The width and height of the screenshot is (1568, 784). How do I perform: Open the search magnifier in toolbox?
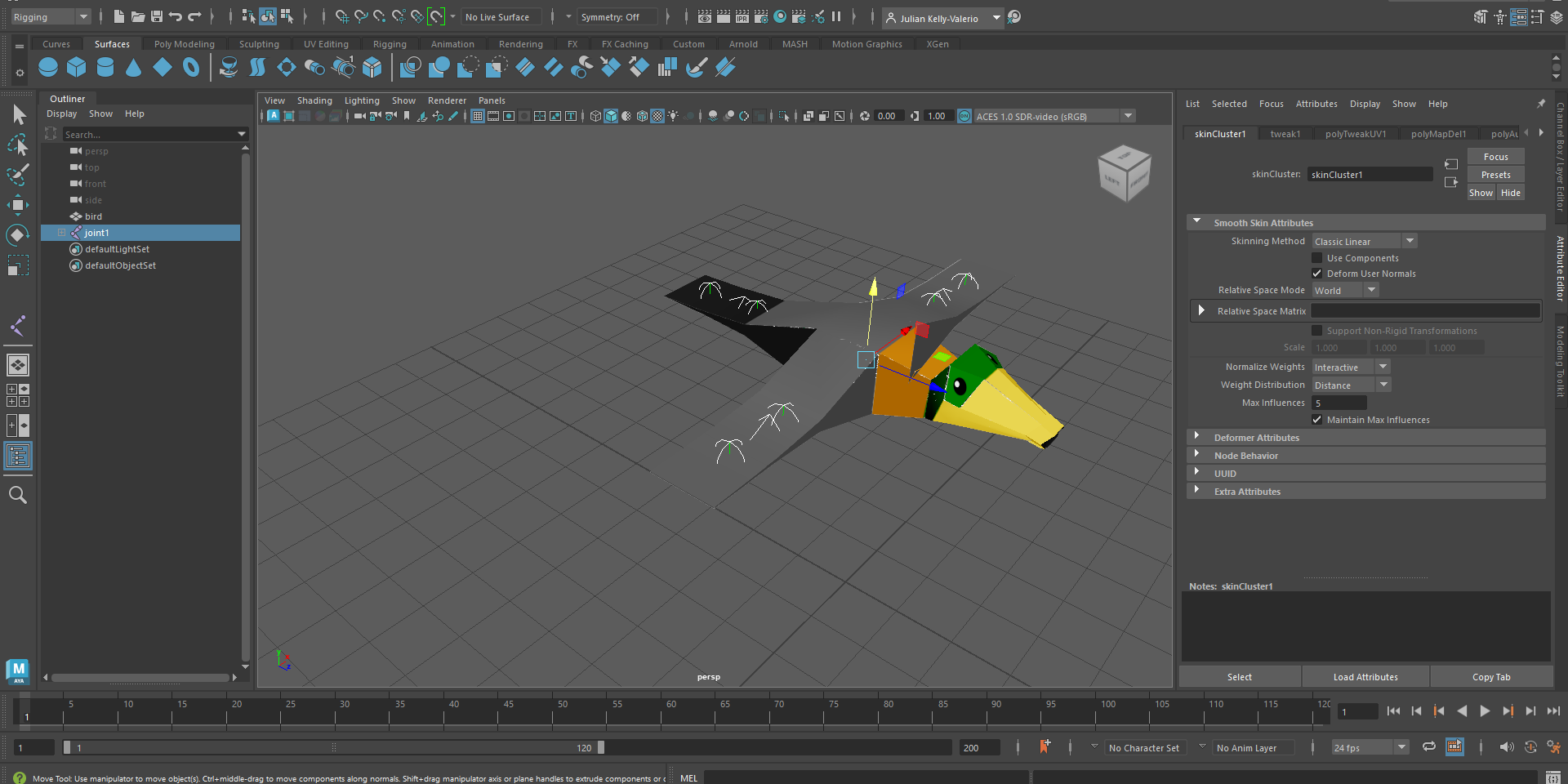click(x=17, y=495)
